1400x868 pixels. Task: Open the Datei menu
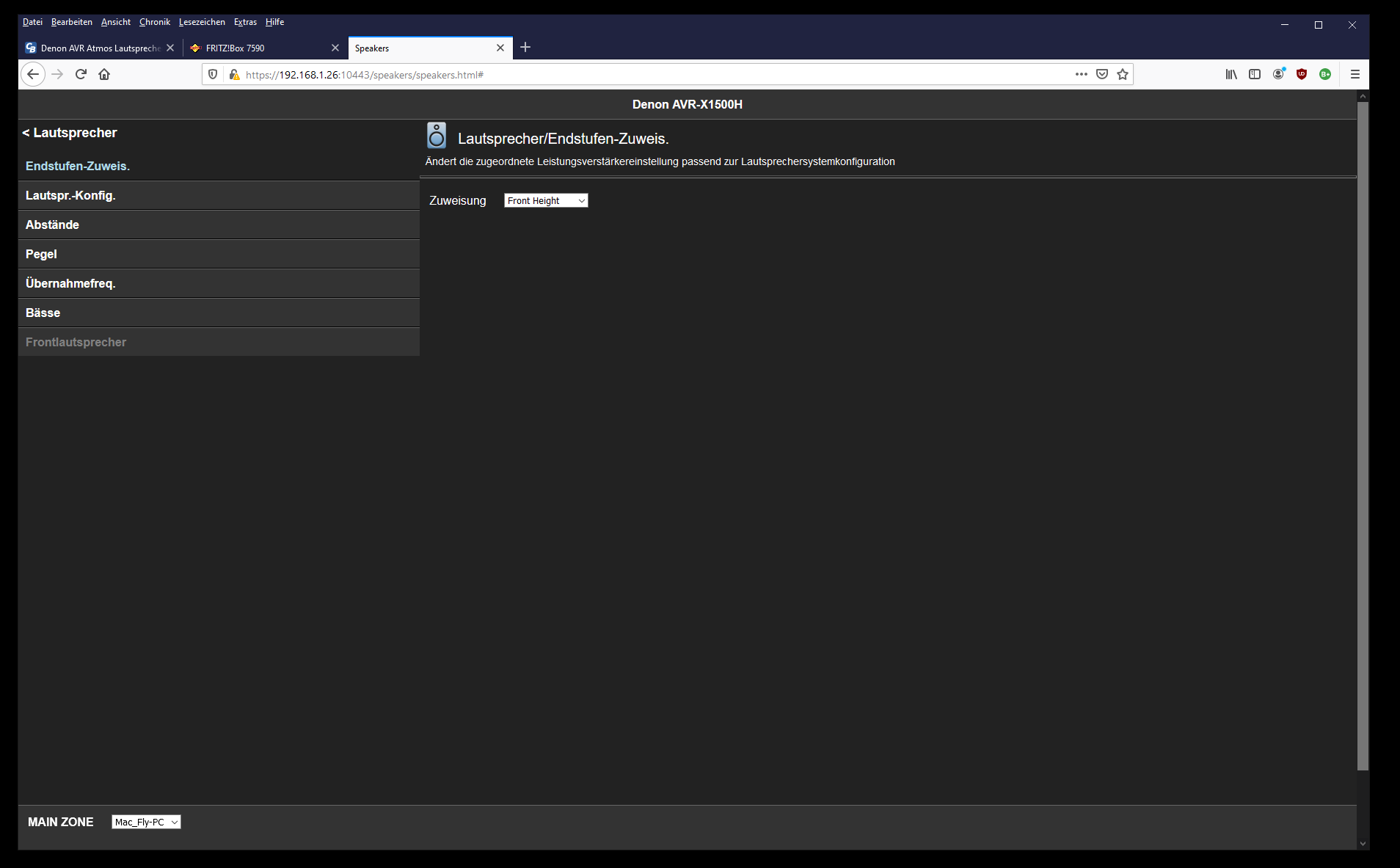[x=32, y=22]
